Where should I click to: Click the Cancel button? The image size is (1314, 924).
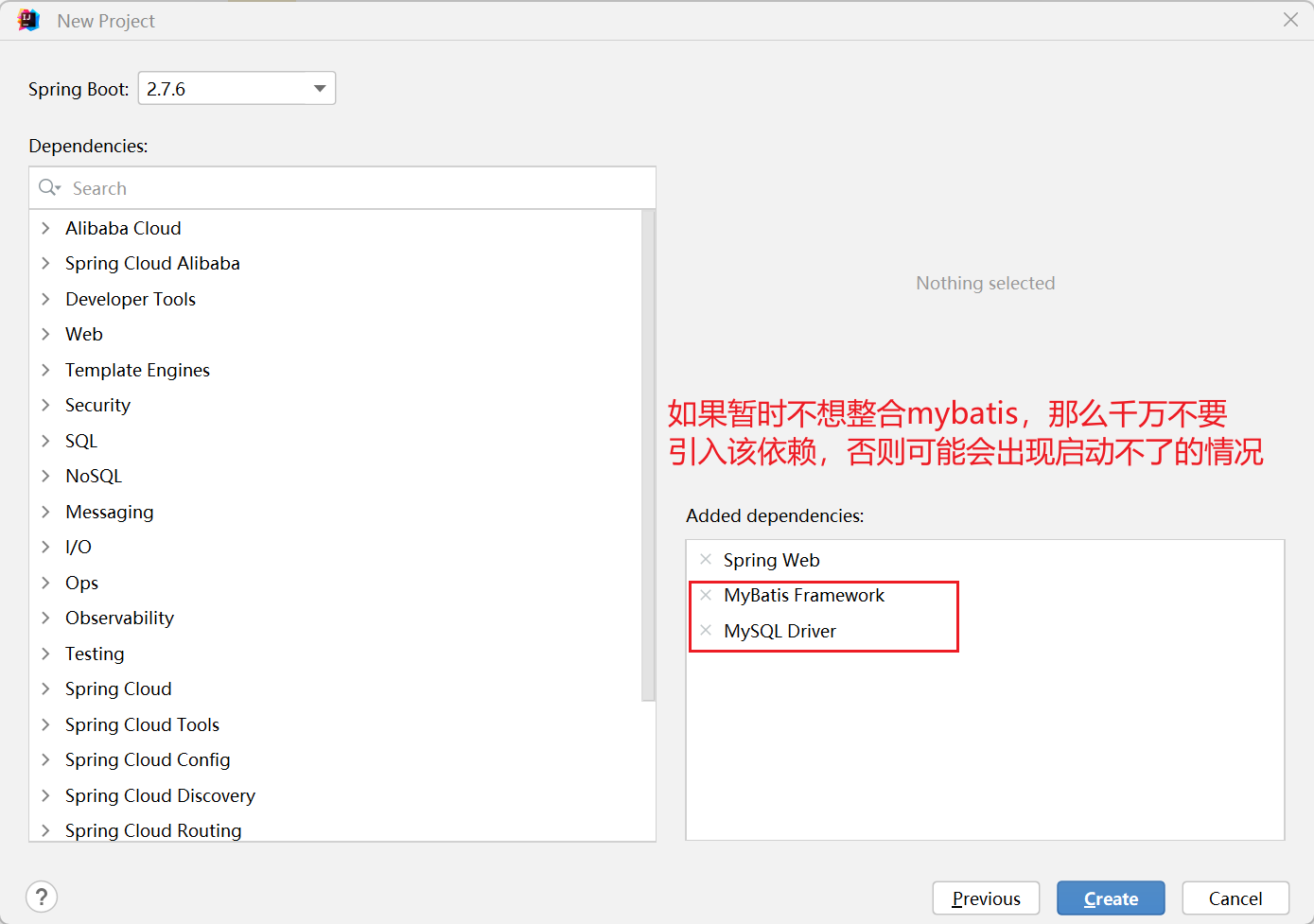click(1235, 898)
